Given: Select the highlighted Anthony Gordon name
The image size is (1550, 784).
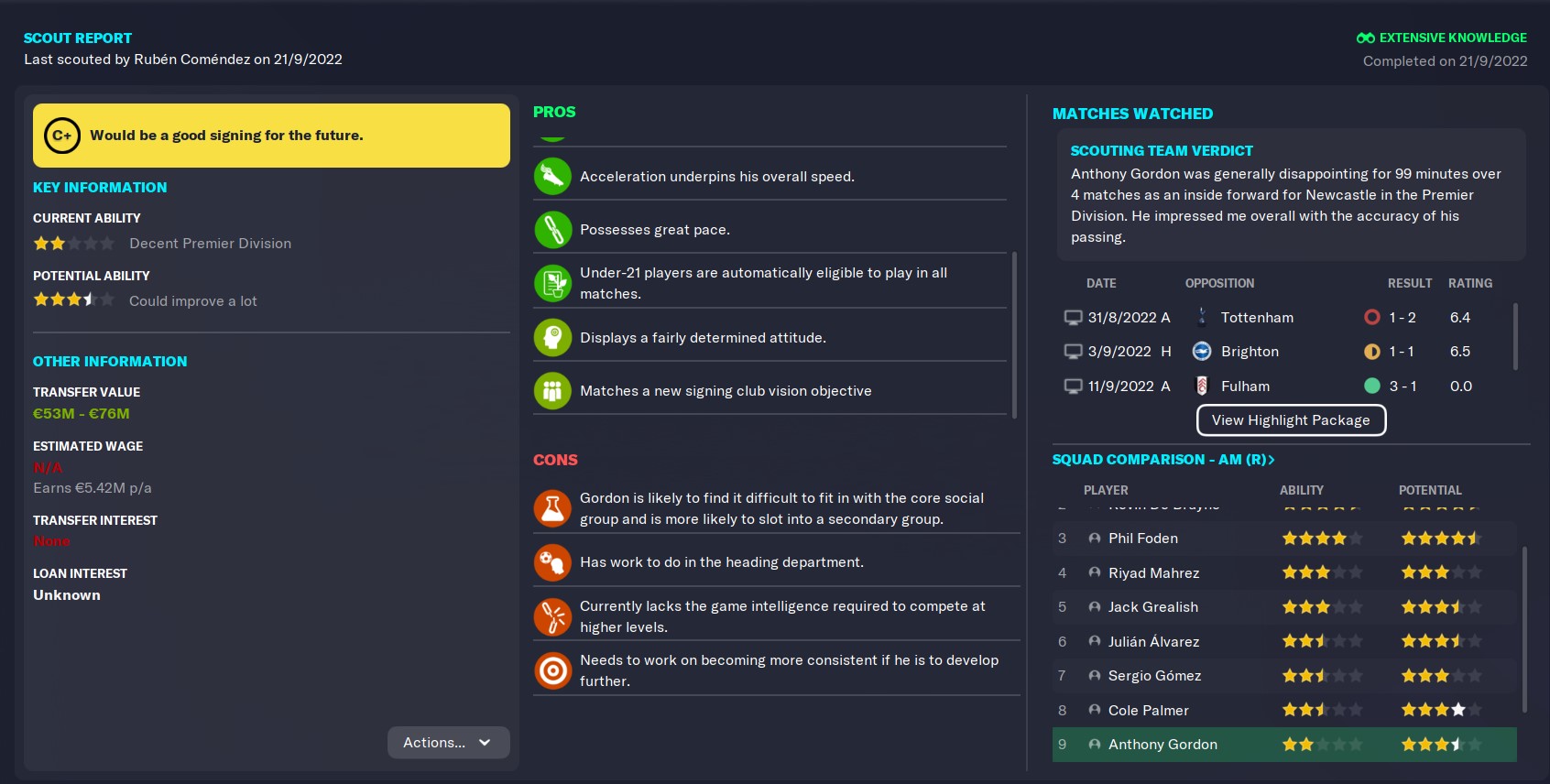Looking at the screenshot, I should tap(1162, 745).
